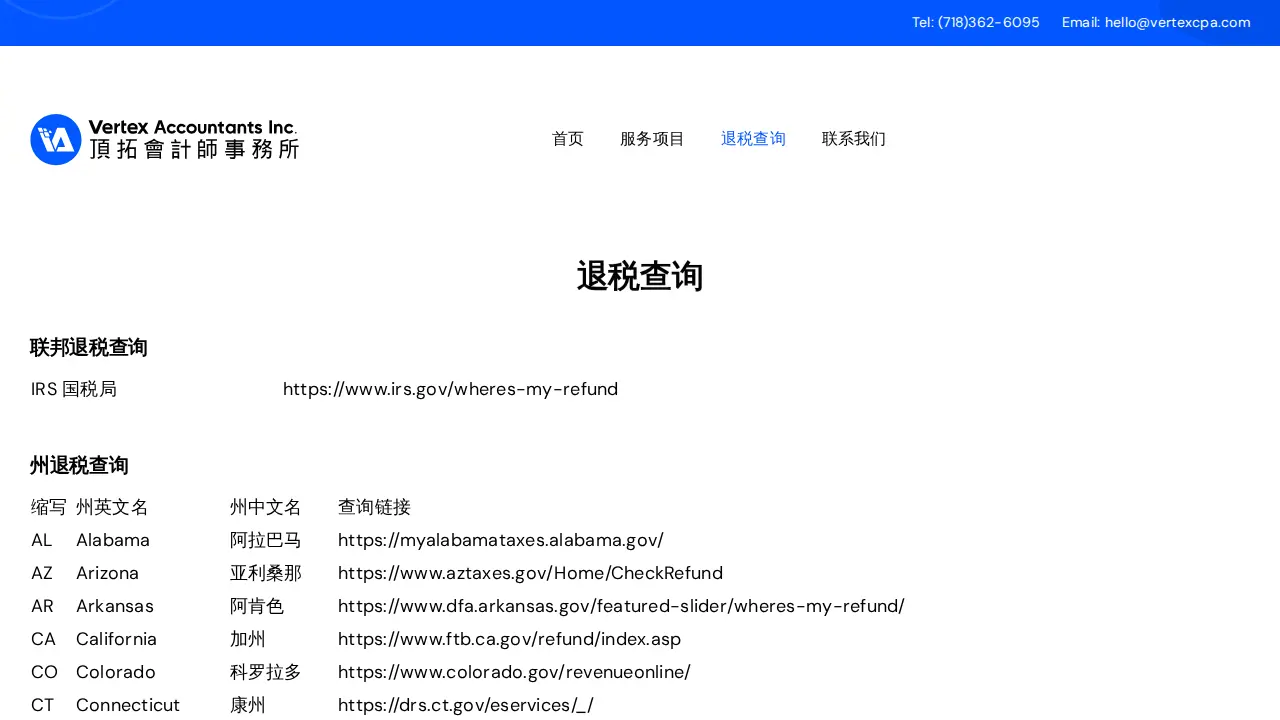
Task: Call the Tel: (718)362-6095 number
Action: tap(976, 22)
